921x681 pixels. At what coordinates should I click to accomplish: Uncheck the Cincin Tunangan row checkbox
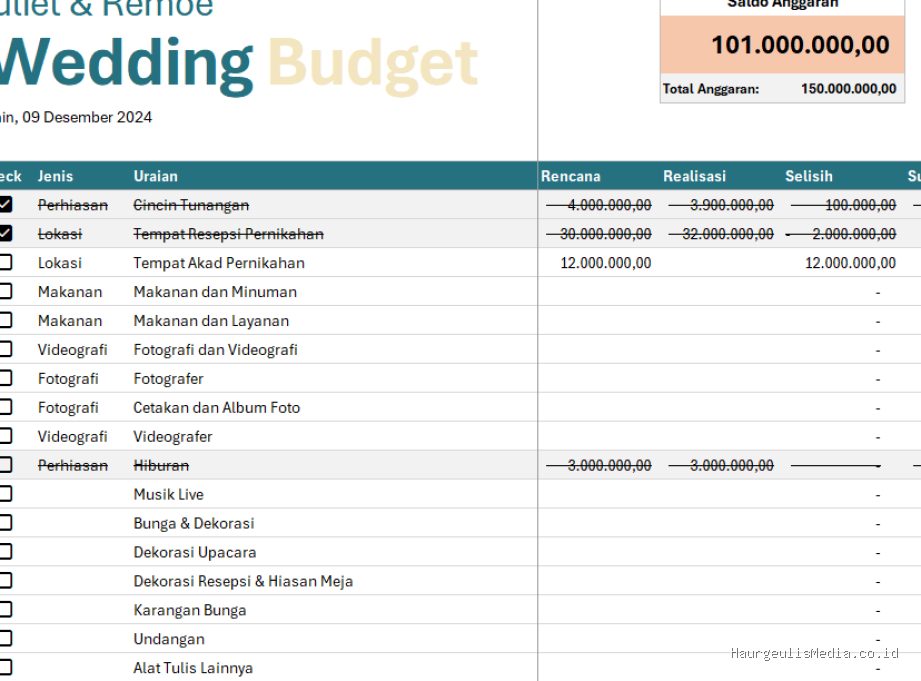coord(5,204)
